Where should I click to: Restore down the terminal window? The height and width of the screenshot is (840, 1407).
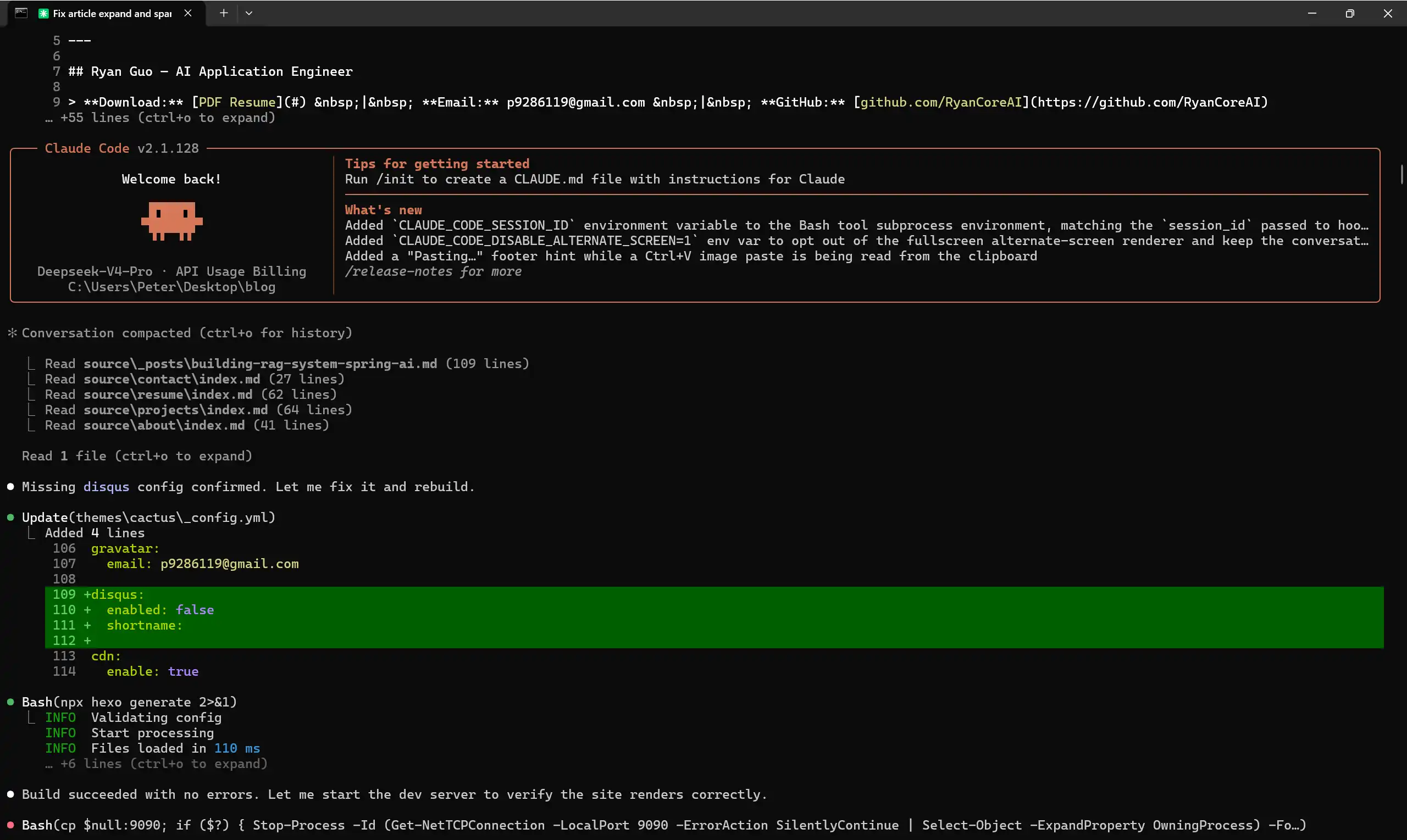[x=1350, y=13]
